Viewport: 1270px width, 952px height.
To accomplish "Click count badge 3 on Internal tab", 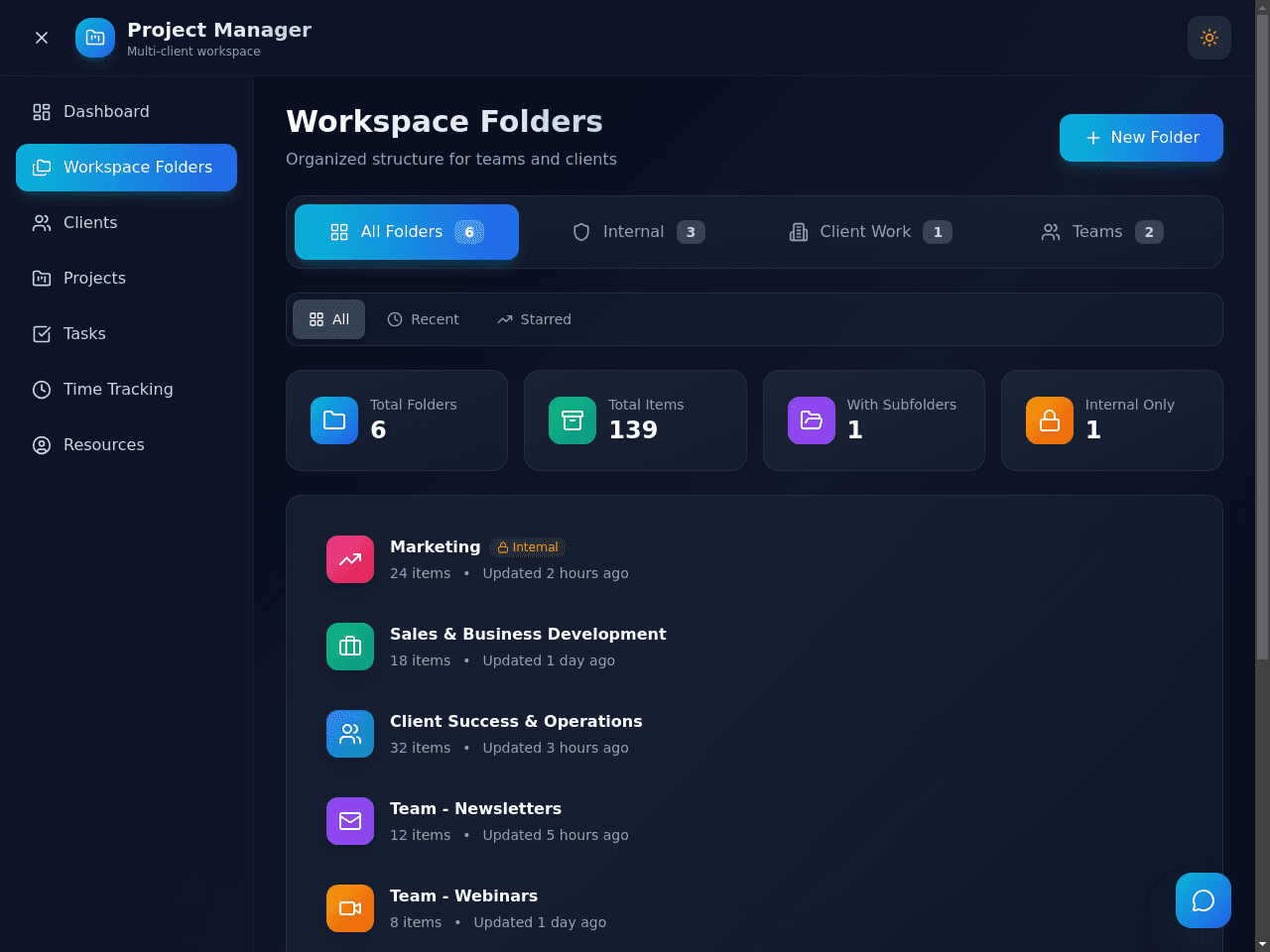I will pyautogui.click(x=691, y=232).
